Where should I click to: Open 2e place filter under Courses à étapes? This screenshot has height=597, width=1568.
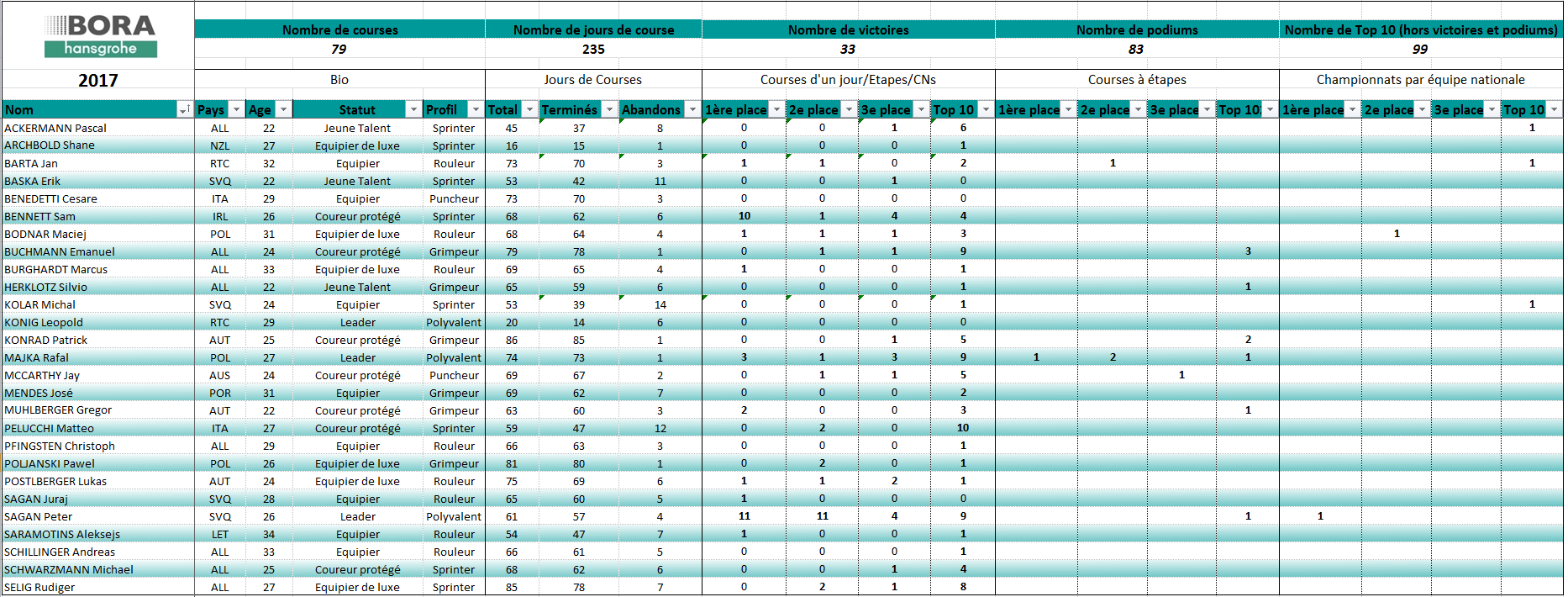click(x=1139, y=110)
